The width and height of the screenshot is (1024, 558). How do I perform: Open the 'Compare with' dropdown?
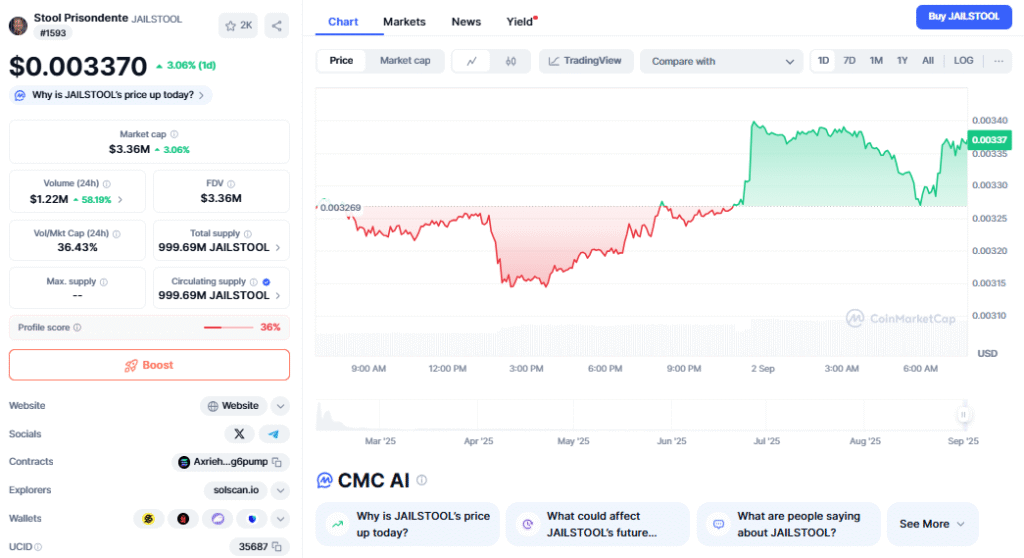click(721, 61)
